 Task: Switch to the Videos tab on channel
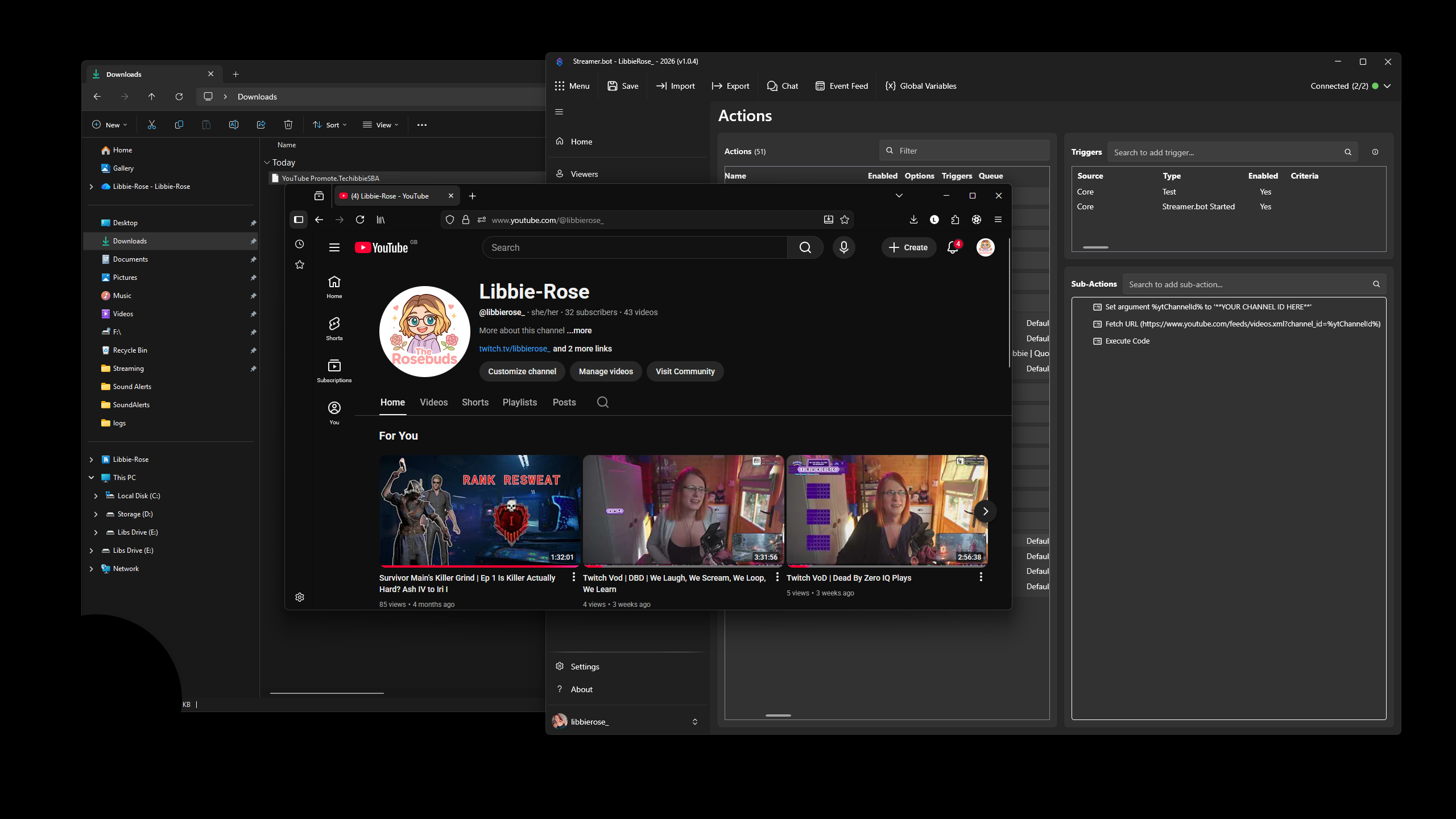[434, 402]
